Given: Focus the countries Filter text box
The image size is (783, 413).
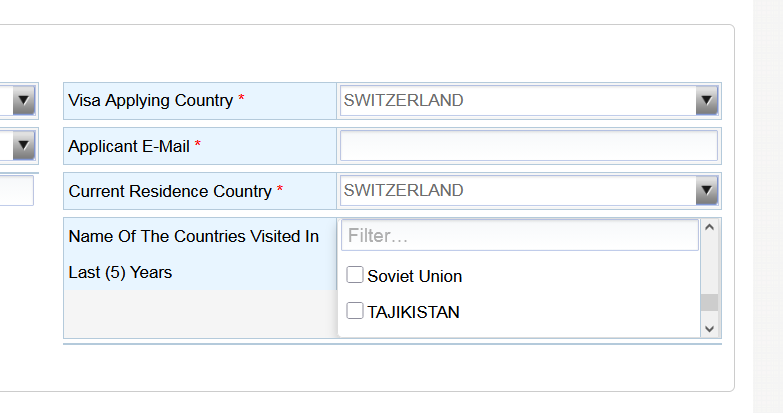Looking at the screenshot, I should click(x=519, y=236).
